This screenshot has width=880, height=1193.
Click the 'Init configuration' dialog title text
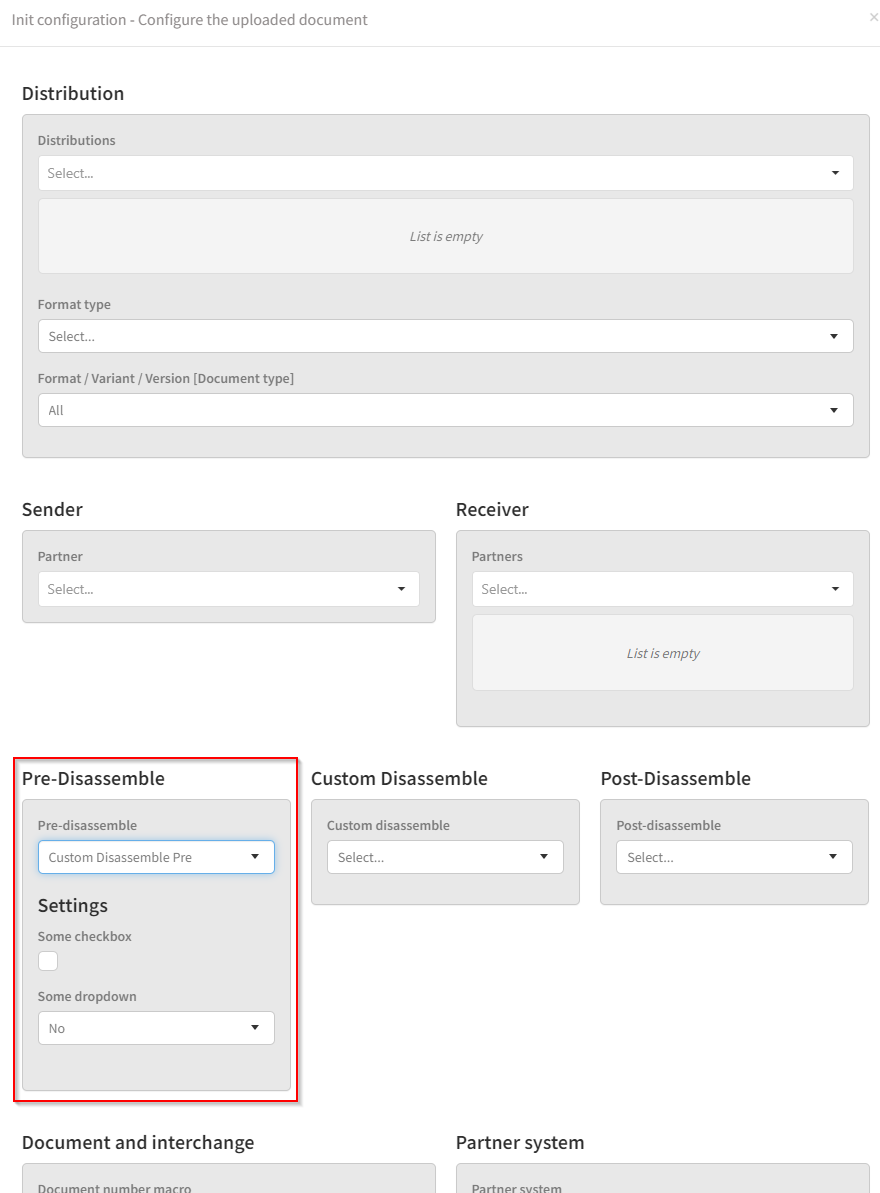pyautogui.click(x=190, y=20)
